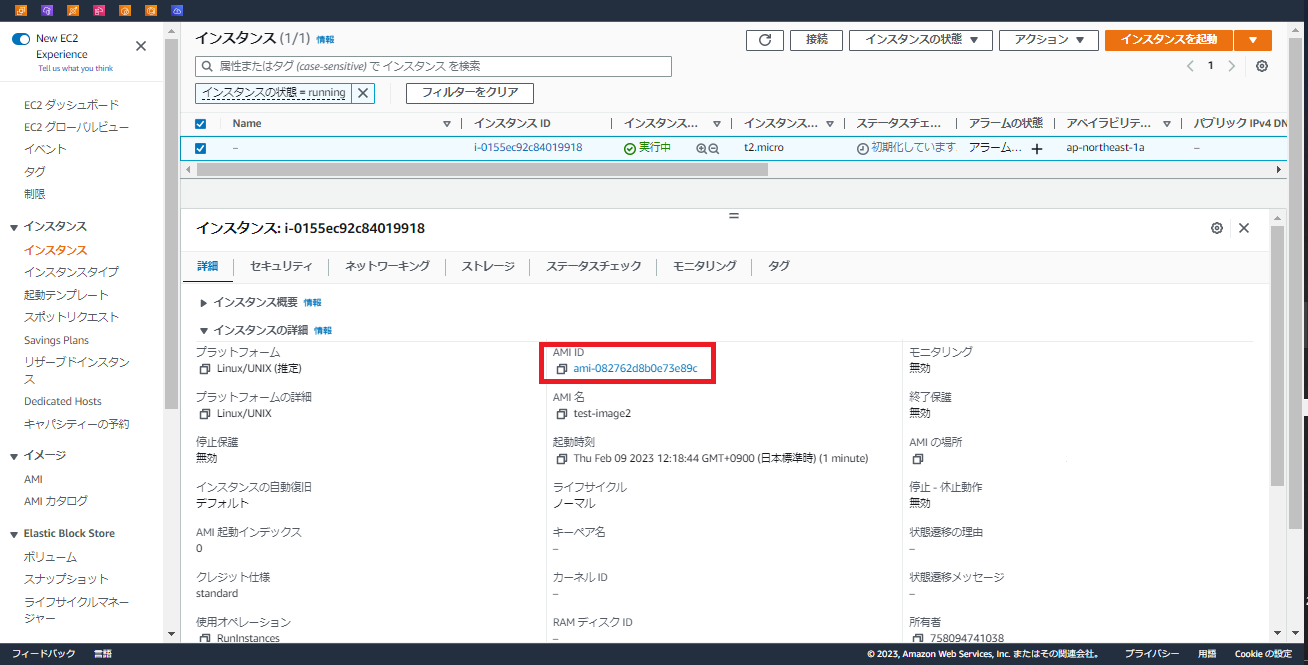Open the インスタンスの状態 dropdown

(920, 40)
